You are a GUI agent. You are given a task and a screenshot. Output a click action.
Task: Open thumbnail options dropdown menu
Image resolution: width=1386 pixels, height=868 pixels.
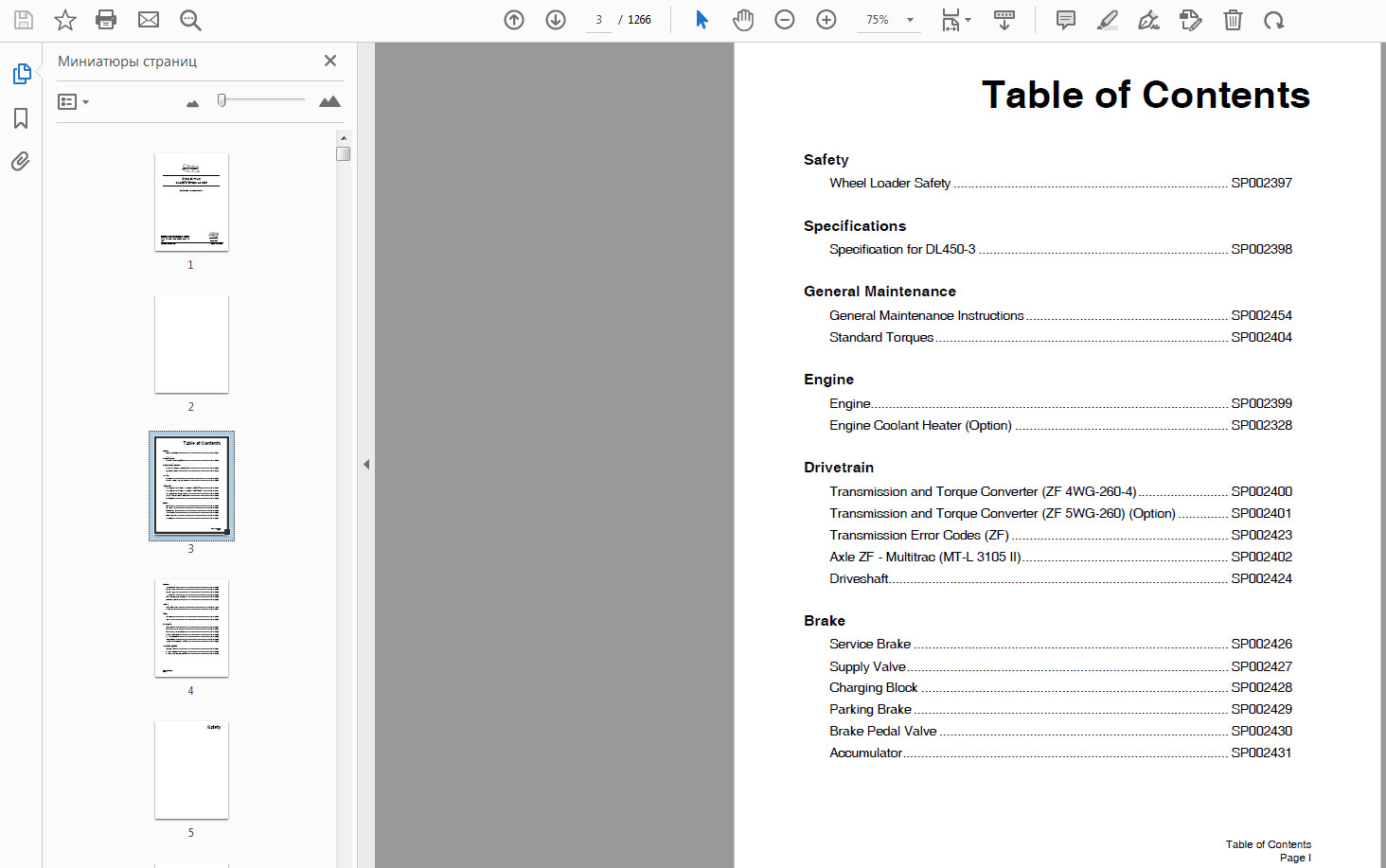[x=73, y=101]
